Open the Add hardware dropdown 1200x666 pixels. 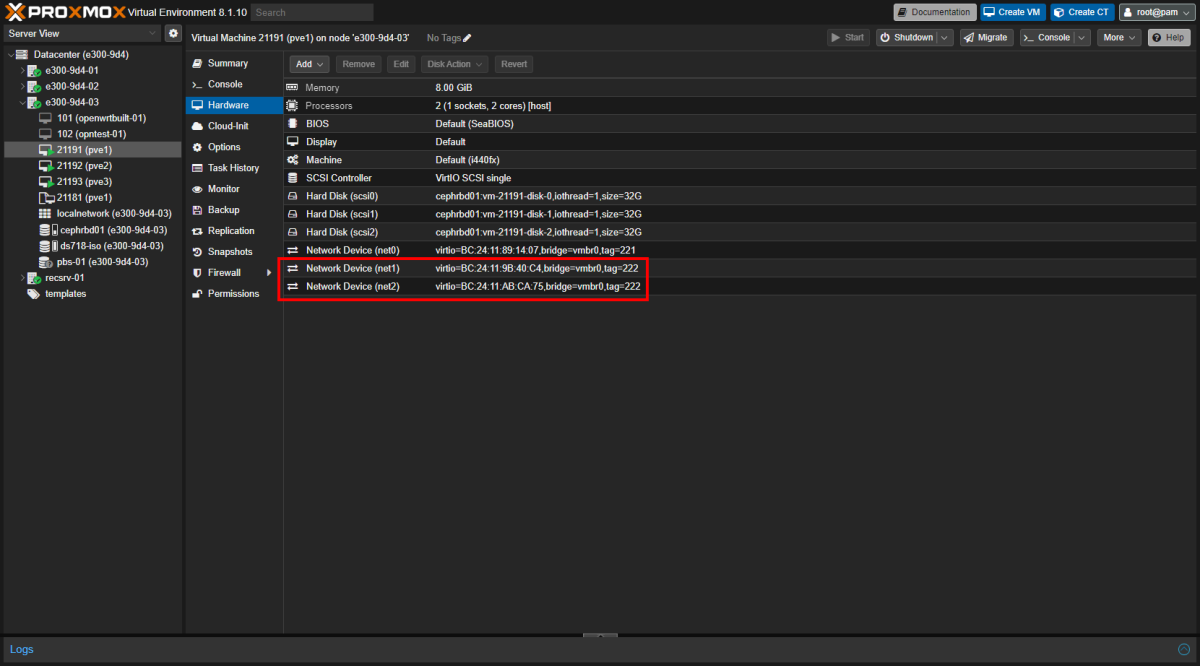point(310,64)
